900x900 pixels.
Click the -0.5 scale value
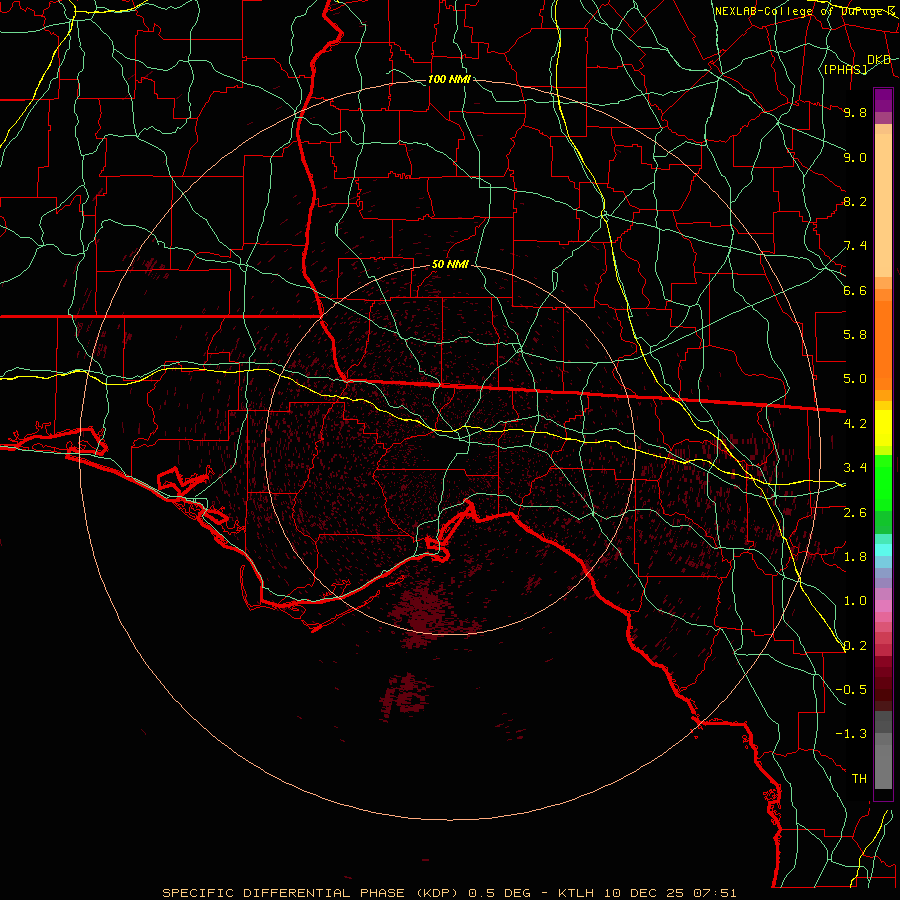pos(851,690)
